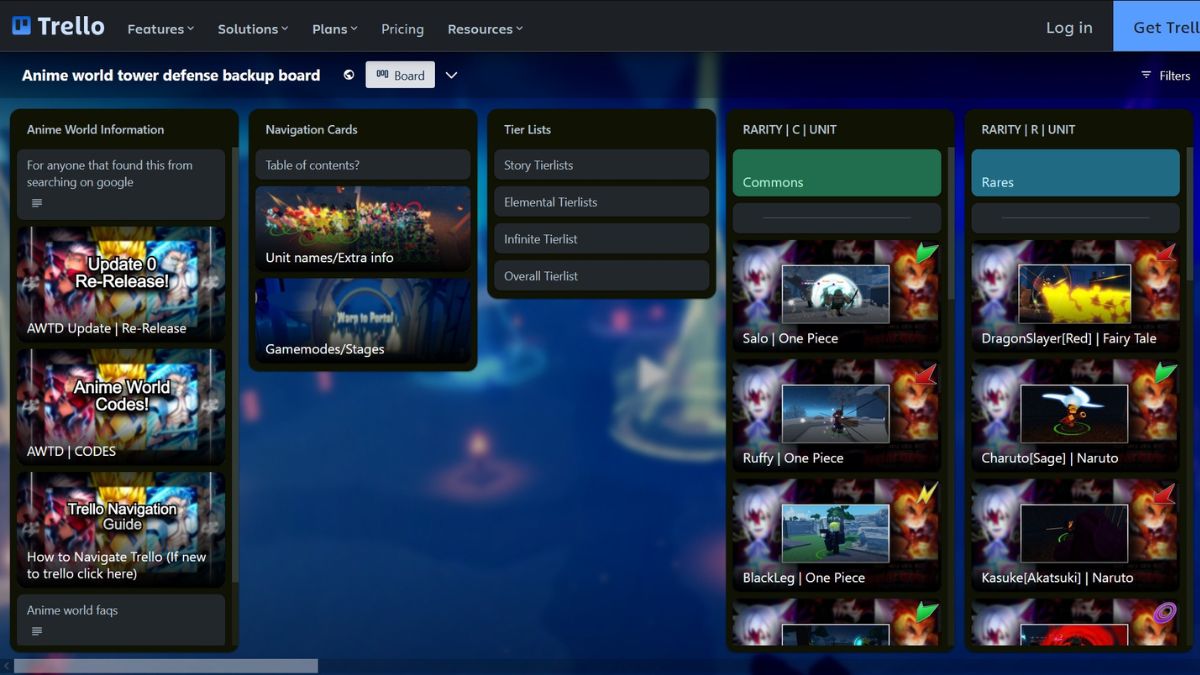Click the lightning bolt icon on BlackLeg card
1200x675 pixels.
927,493
